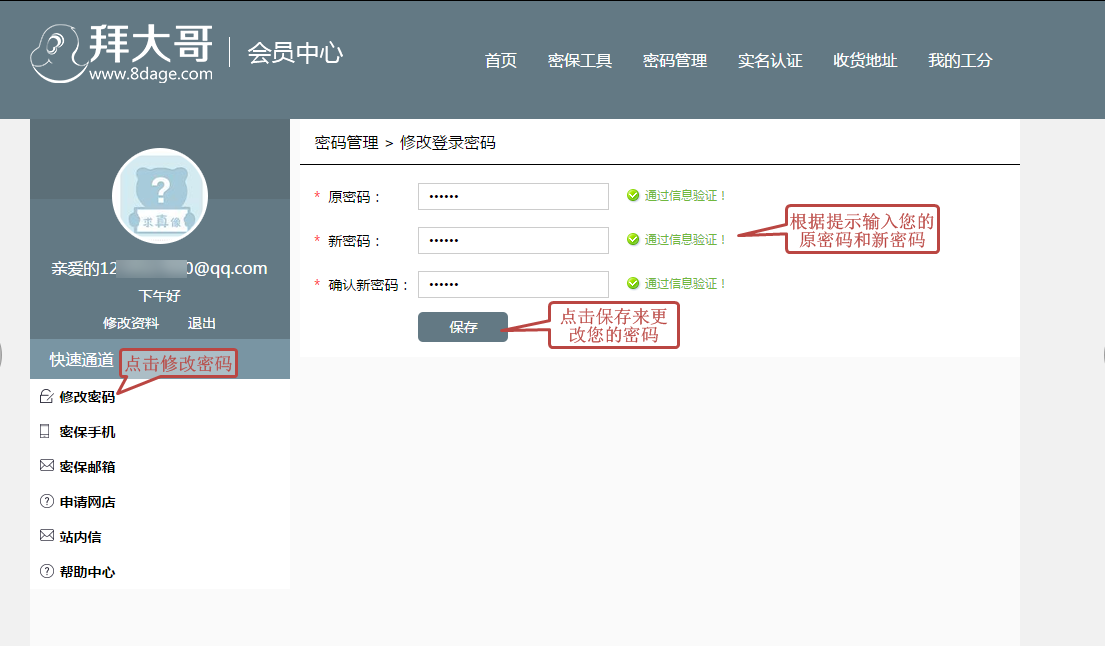Open the 首页 nav item
Image resolution: width=1105 pixels, height=646 pixels.
pyautogui.click(x=501, y=61)
